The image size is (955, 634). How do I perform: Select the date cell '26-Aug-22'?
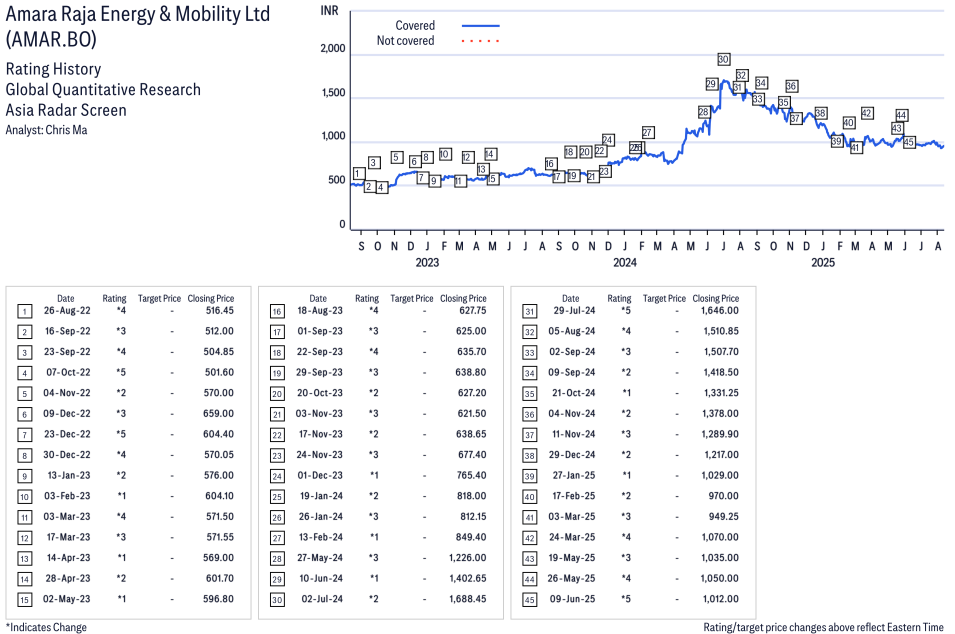[x=67, y=311]
